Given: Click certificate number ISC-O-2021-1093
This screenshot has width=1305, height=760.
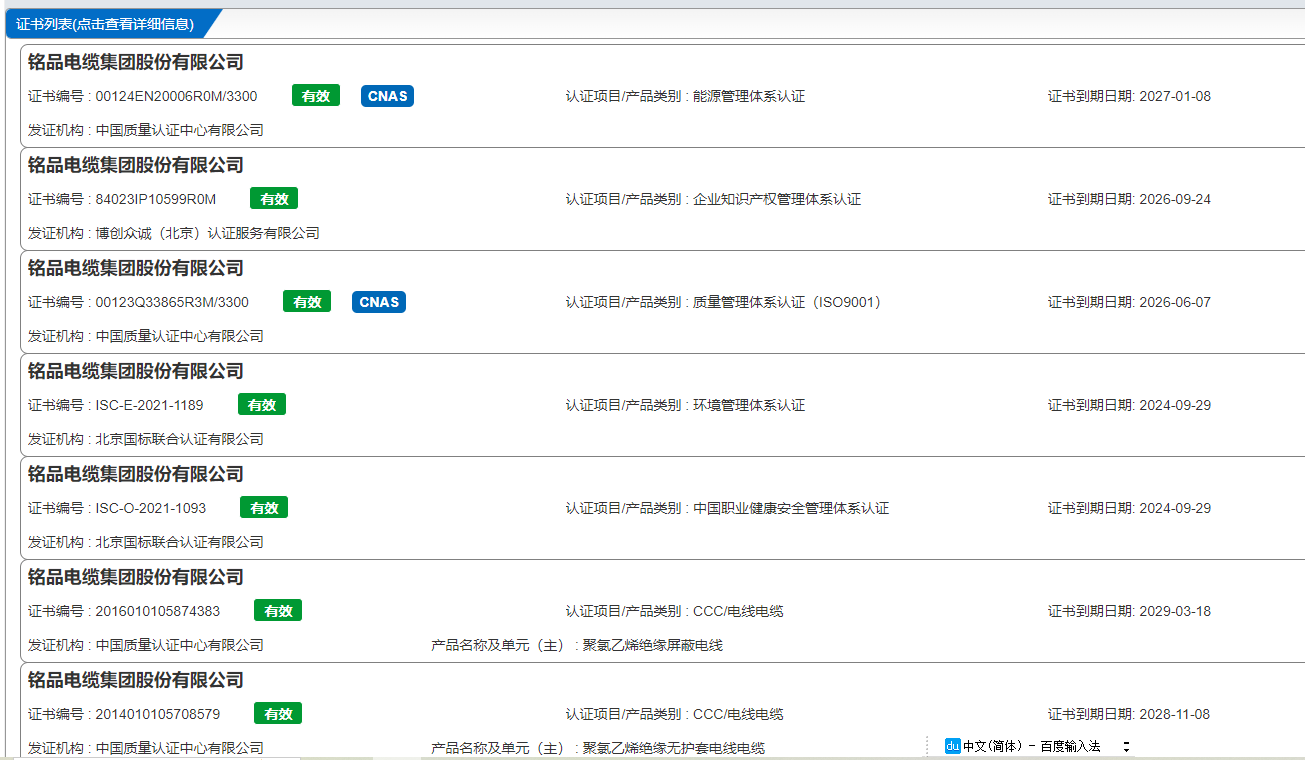Looking at the screenshot, I should (x=151, y=509).
